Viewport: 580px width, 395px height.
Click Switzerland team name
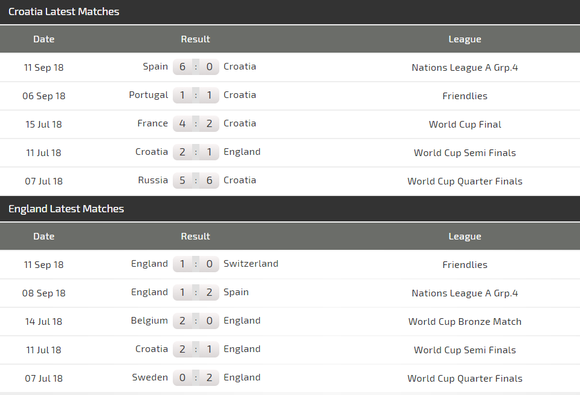point(251,264)
